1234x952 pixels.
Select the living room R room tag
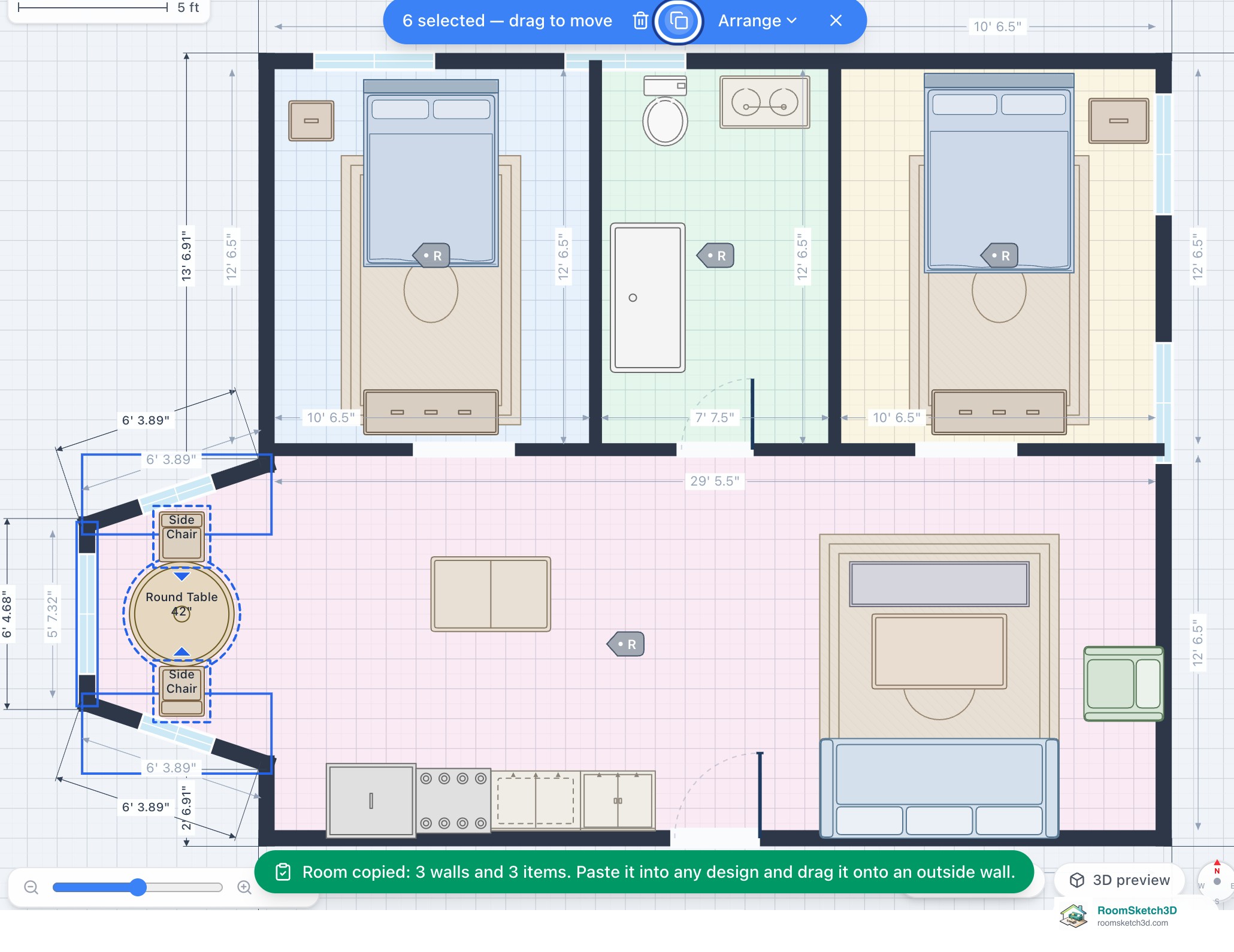point(625,644)
